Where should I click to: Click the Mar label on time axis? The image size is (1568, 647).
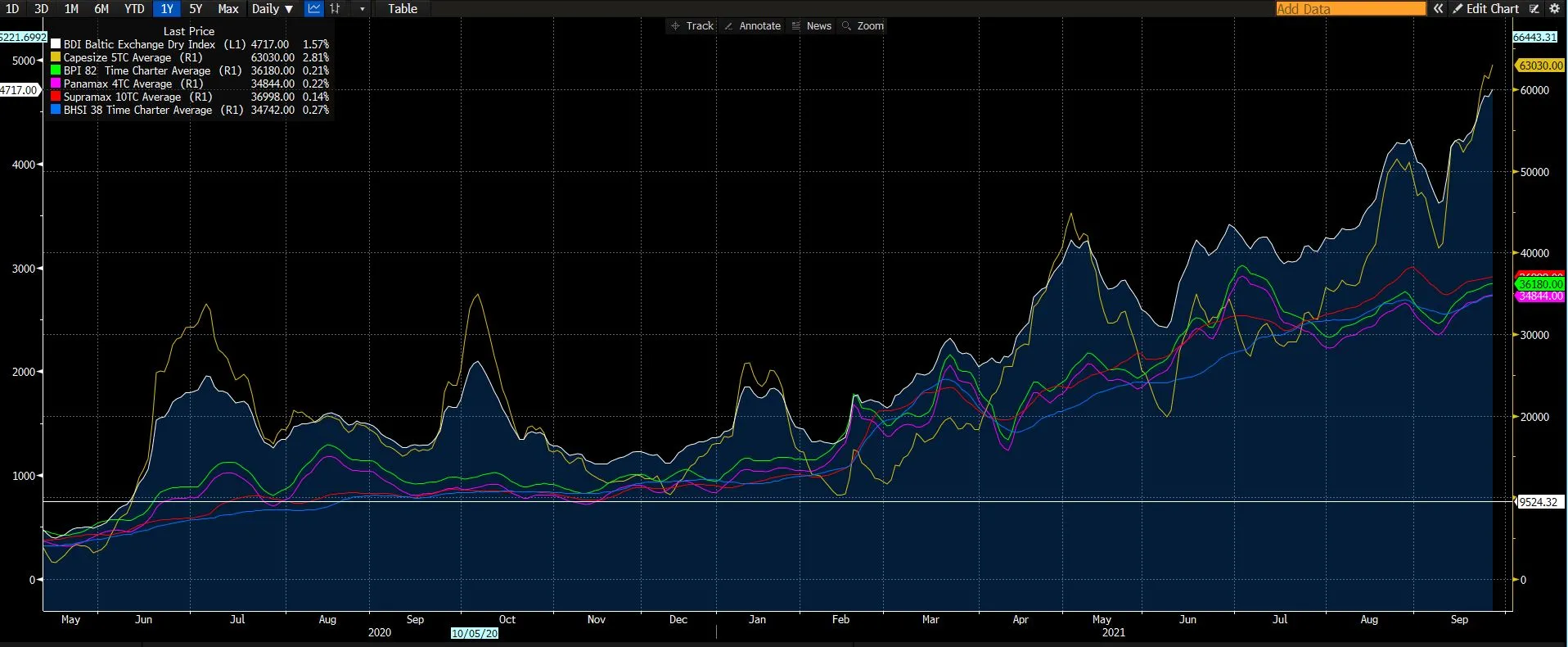pos(930,619)
